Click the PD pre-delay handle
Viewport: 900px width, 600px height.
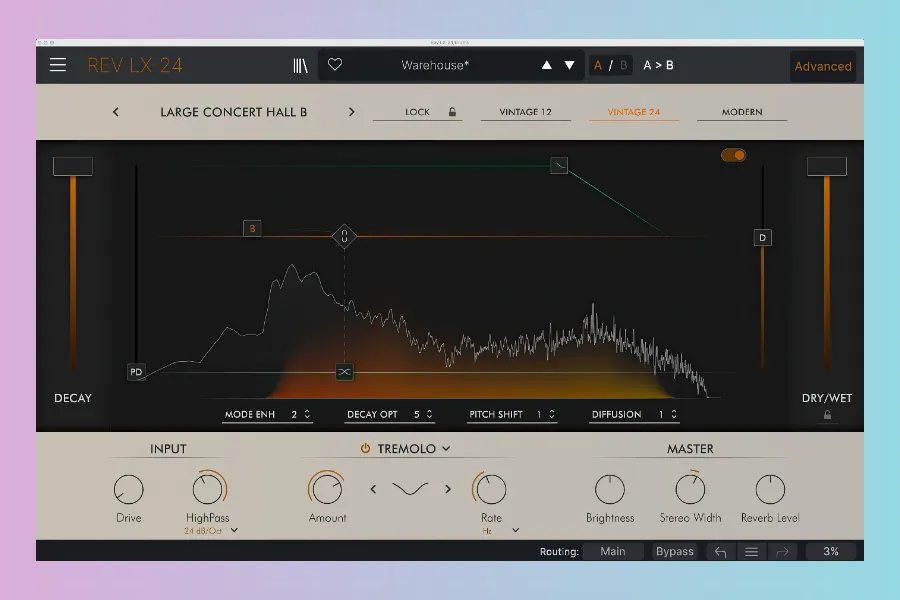pos(136,372)
